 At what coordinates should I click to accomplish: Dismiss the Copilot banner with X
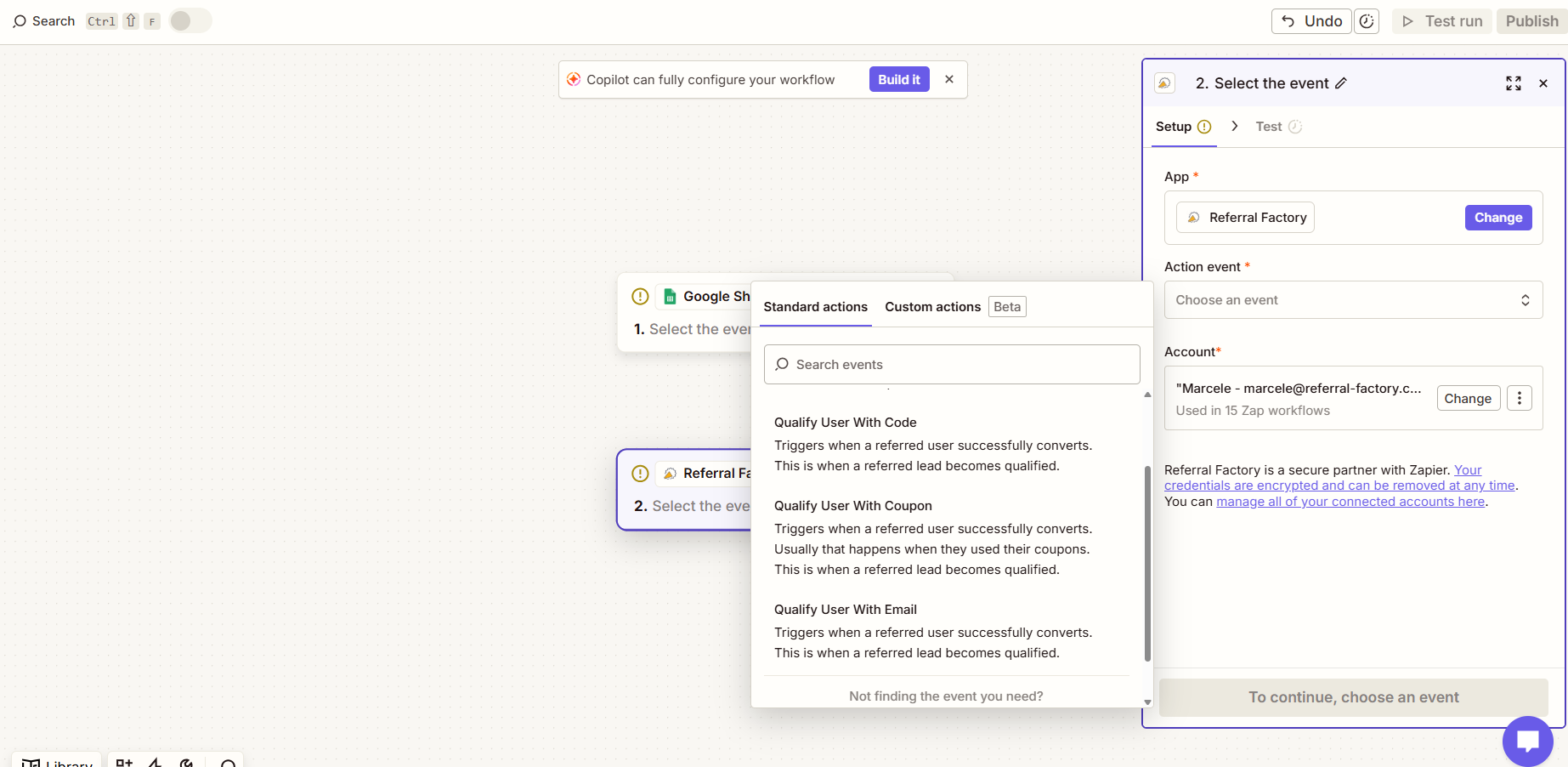[949, 79]
